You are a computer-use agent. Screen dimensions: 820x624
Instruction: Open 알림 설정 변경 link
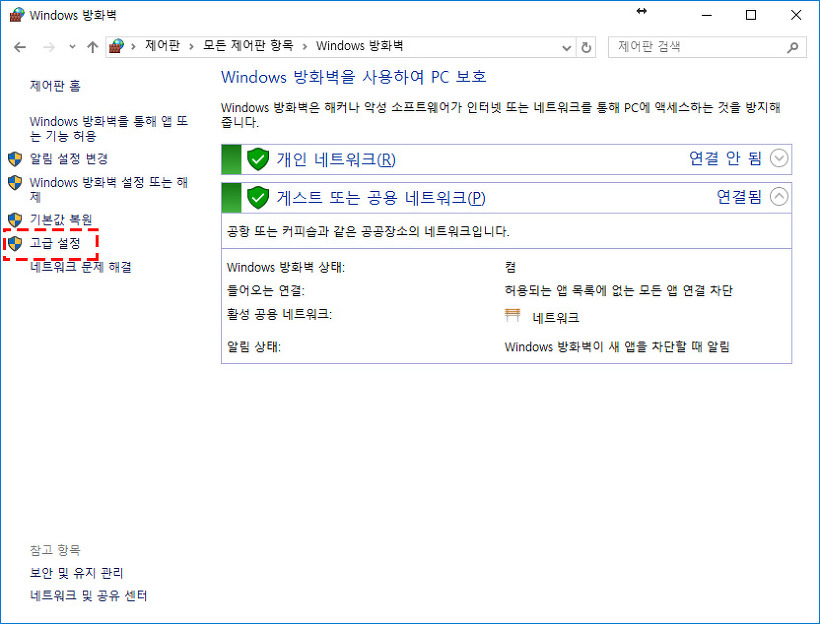point(69,158)
